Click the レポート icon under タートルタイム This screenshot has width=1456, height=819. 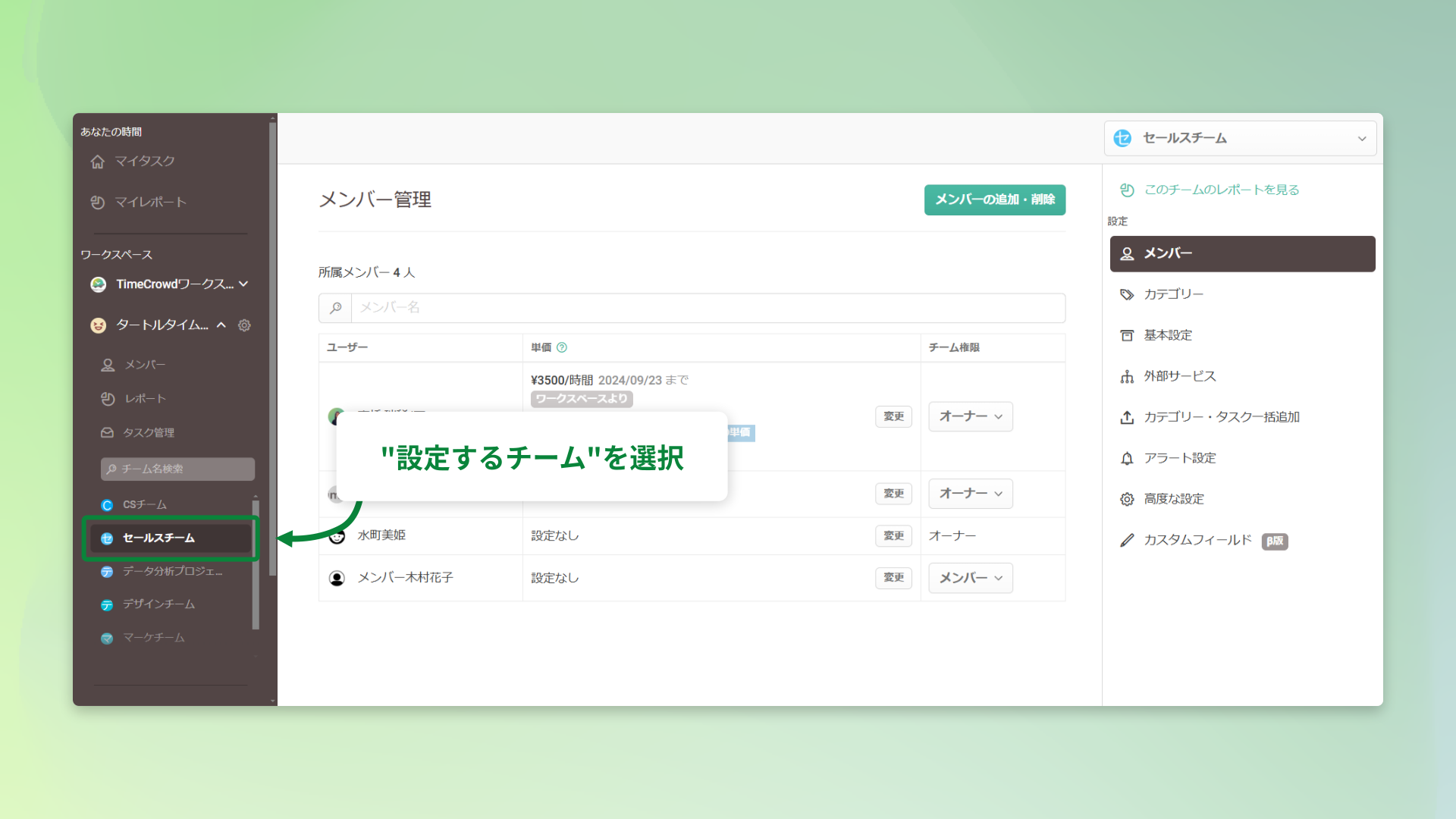[x=109, y=398]
